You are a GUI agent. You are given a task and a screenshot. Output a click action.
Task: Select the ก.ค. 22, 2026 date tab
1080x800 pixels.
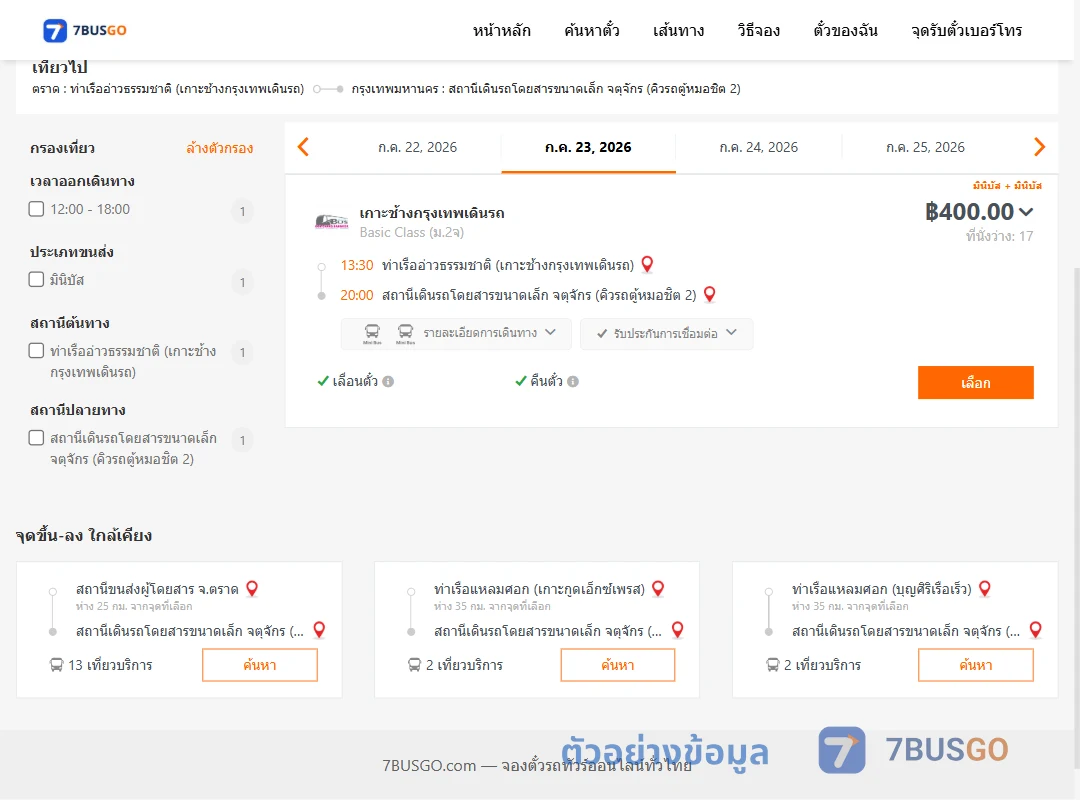pyautogui.click(x=417, y=147)
